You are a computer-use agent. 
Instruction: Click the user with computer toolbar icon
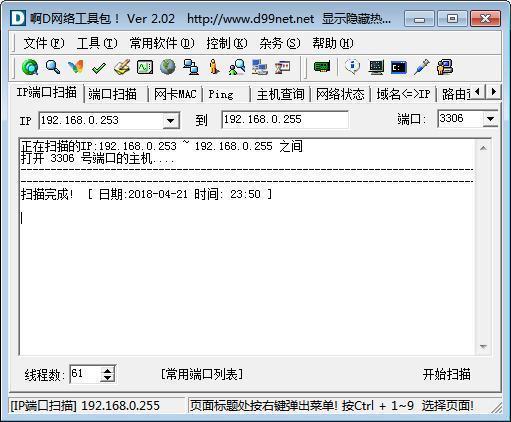click(x=445, y=67)
